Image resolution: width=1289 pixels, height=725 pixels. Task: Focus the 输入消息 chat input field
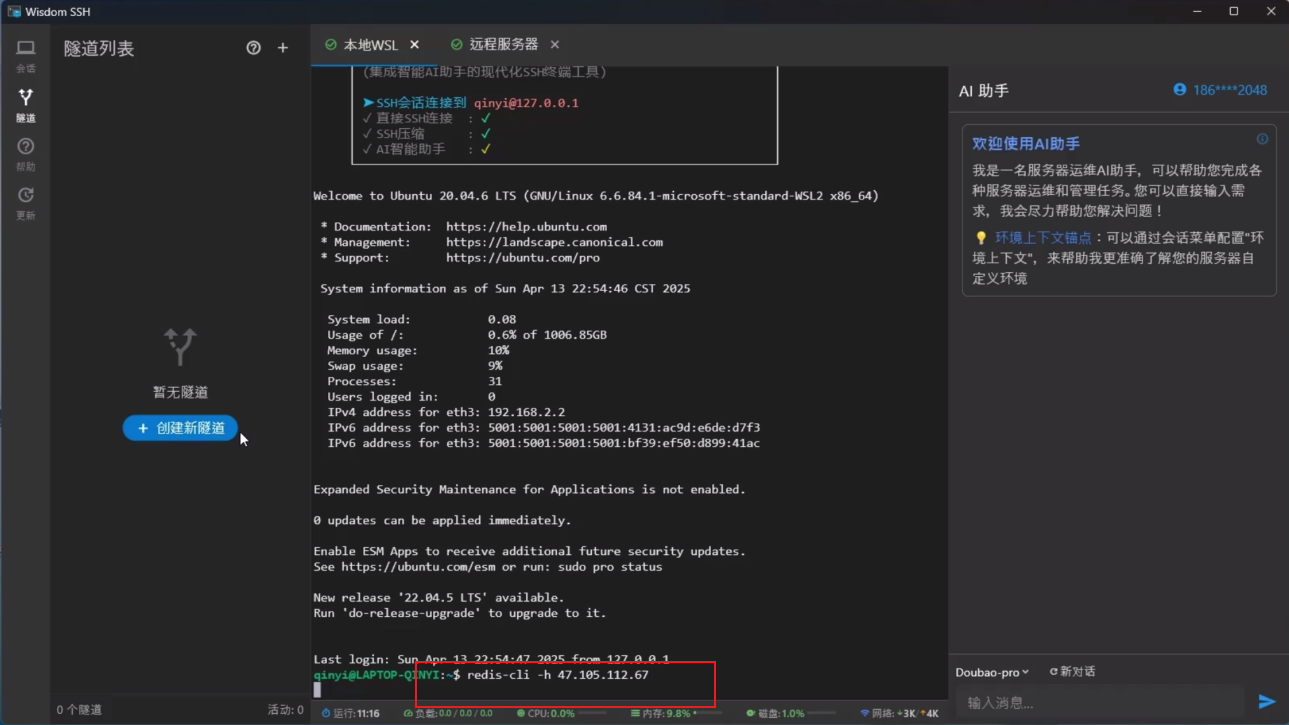coord(1100,702)
